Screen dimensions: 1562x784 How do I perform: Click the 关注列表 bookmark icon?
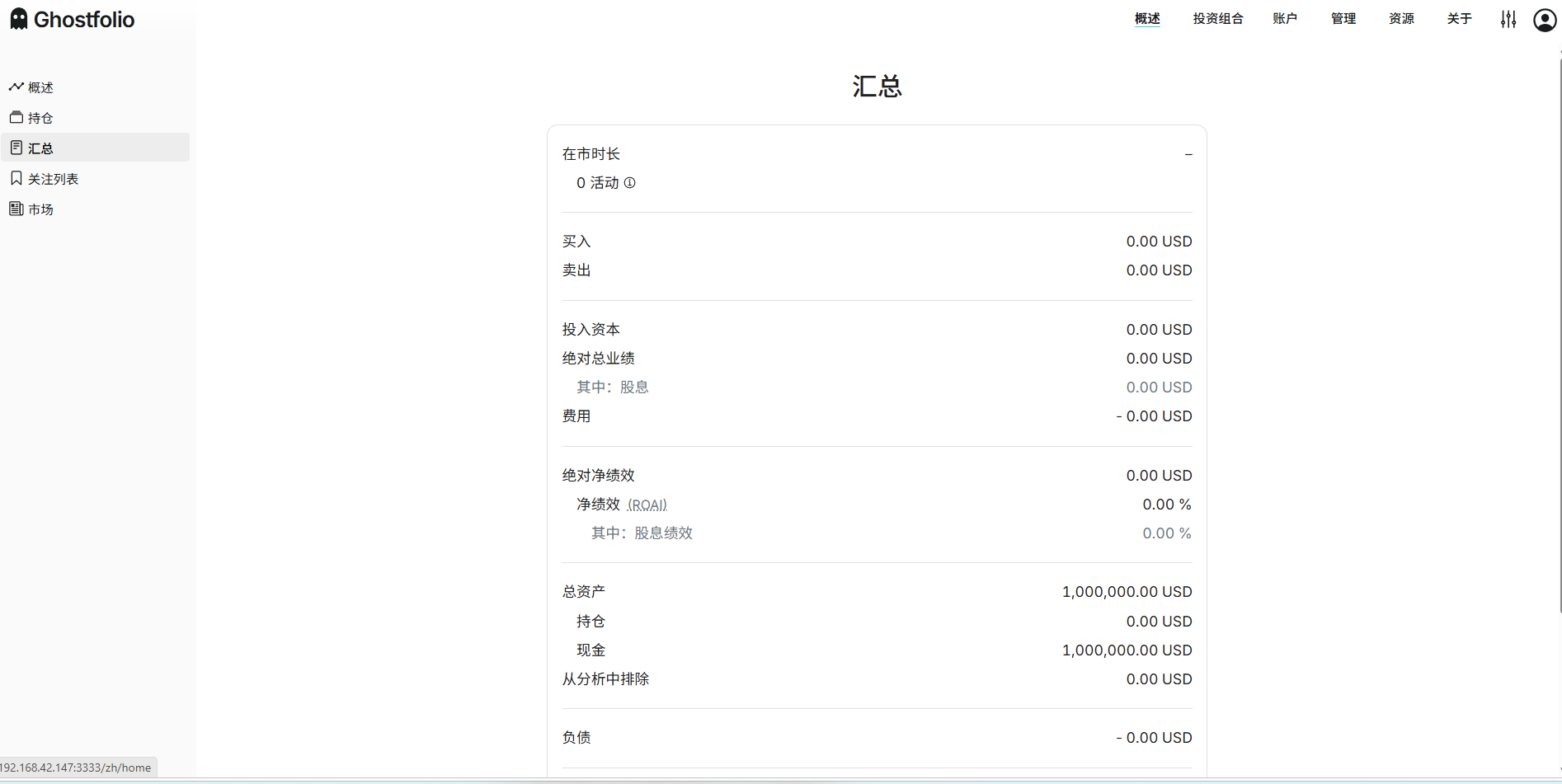(16, 178)
